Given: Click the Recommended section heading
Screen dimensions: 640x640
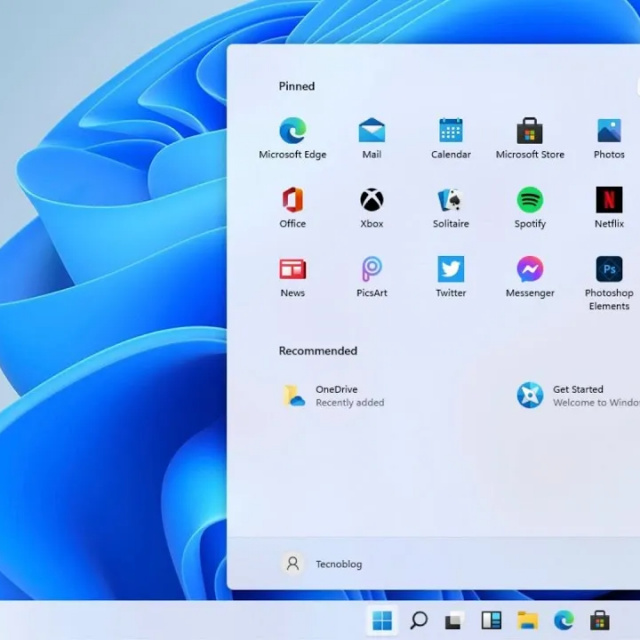Looking at the screenshot, I should click(x=318, y=351).
